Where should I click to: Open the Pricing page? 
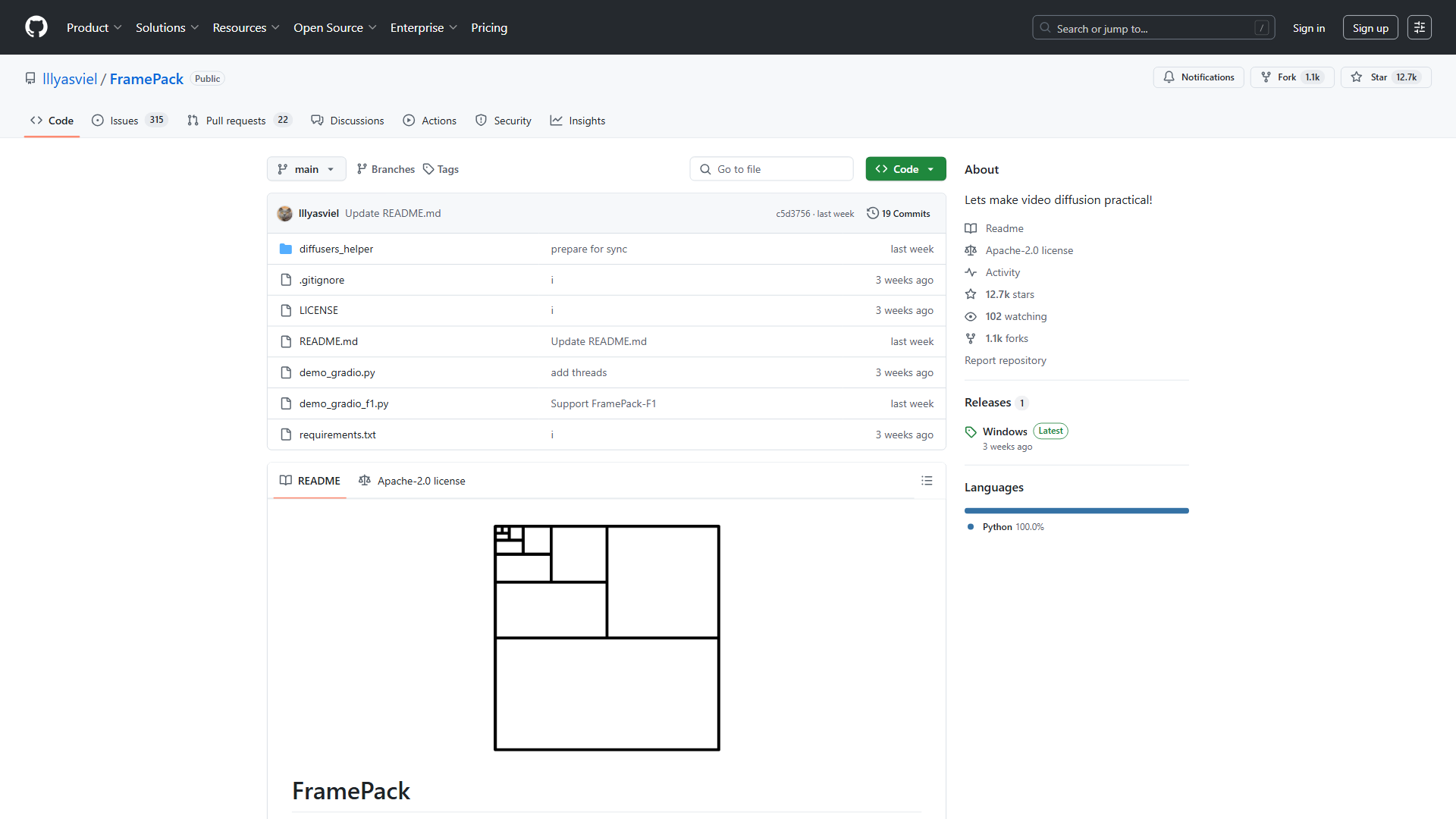pos(489,27)
